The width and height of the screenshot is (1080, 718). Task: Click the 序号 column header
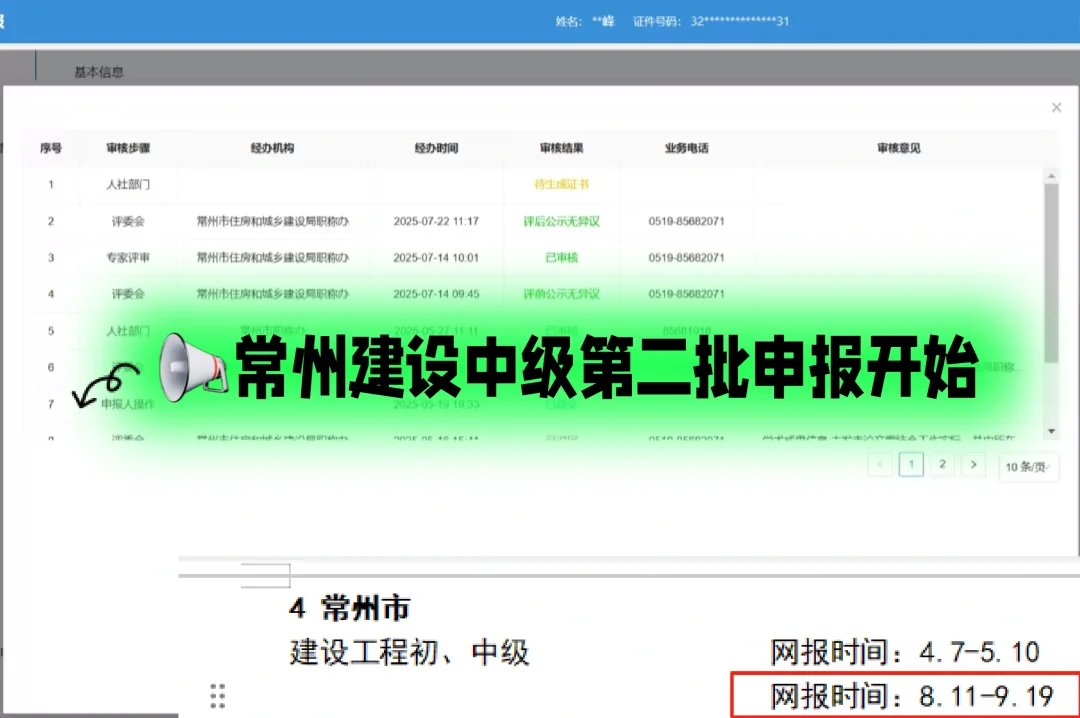point(51,148)
